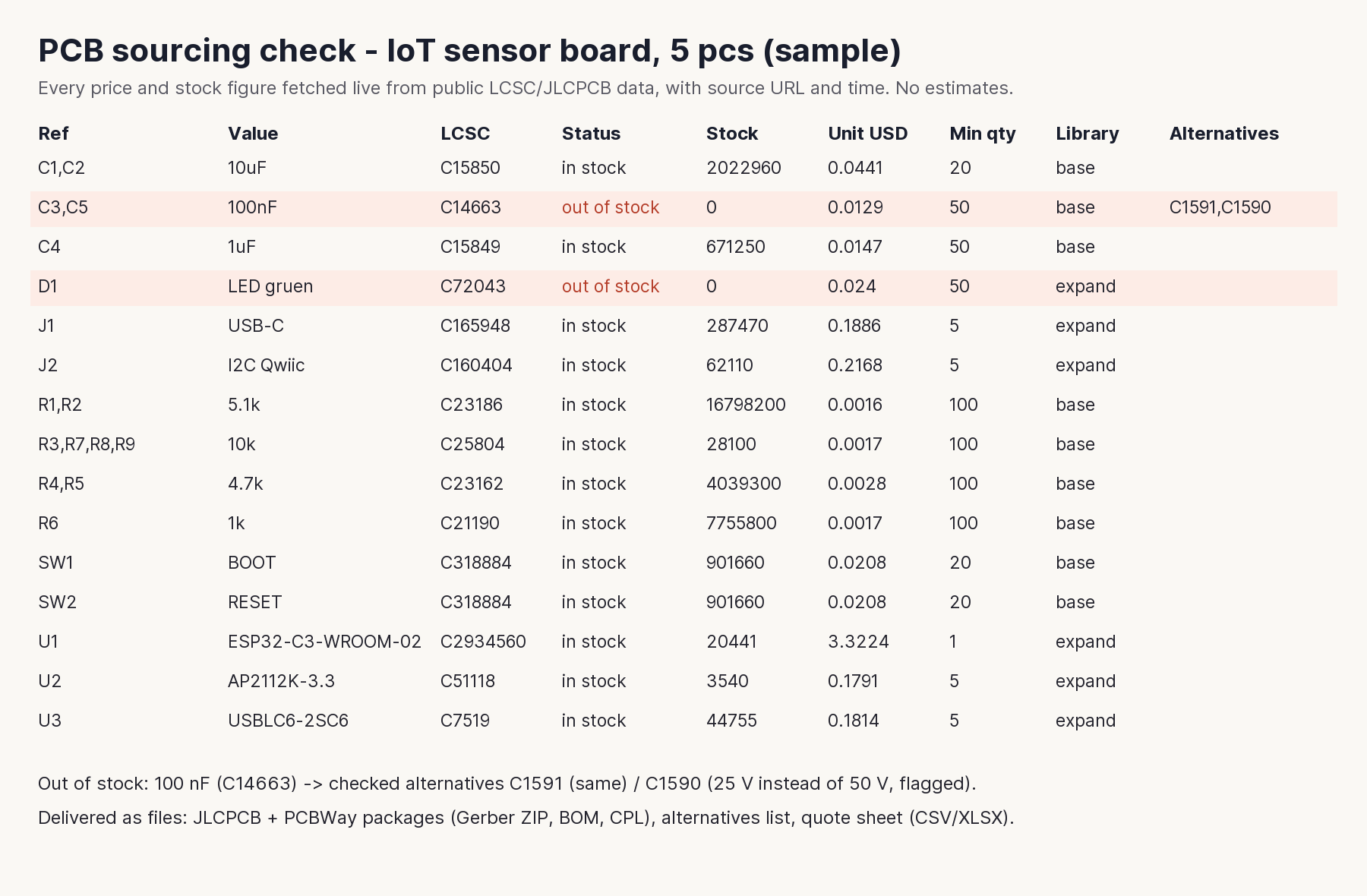Click the AP2112K-3.3 entry

281,681
